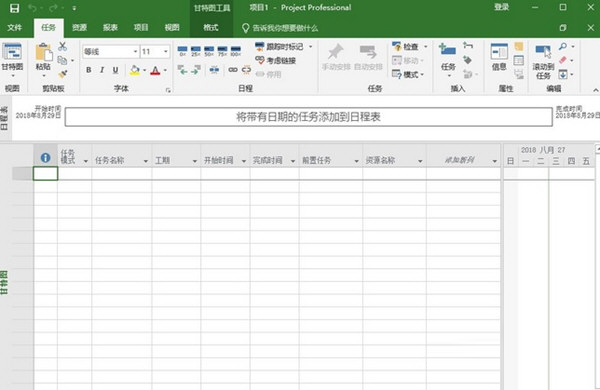The width and height of the screenshot is (600, 390).
Task: Click the Cut scissors icon
Action: [62, 47]
